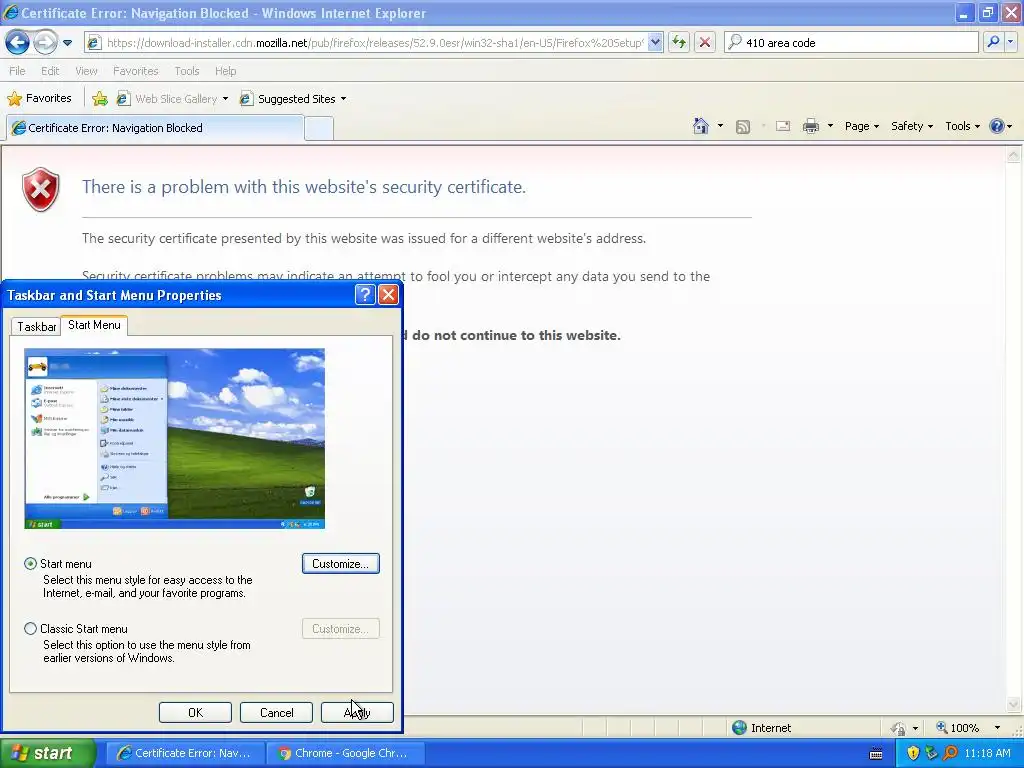Click the Print icon
The width and height of the screenshot is (1024, 768).
[810, 126]
